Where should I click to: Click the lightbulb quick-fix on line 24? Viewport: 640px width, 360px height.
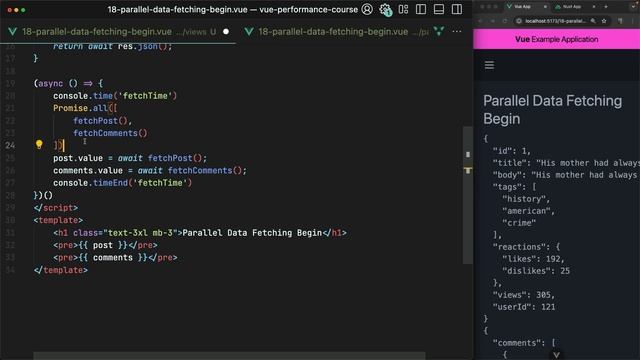point(39,144)
